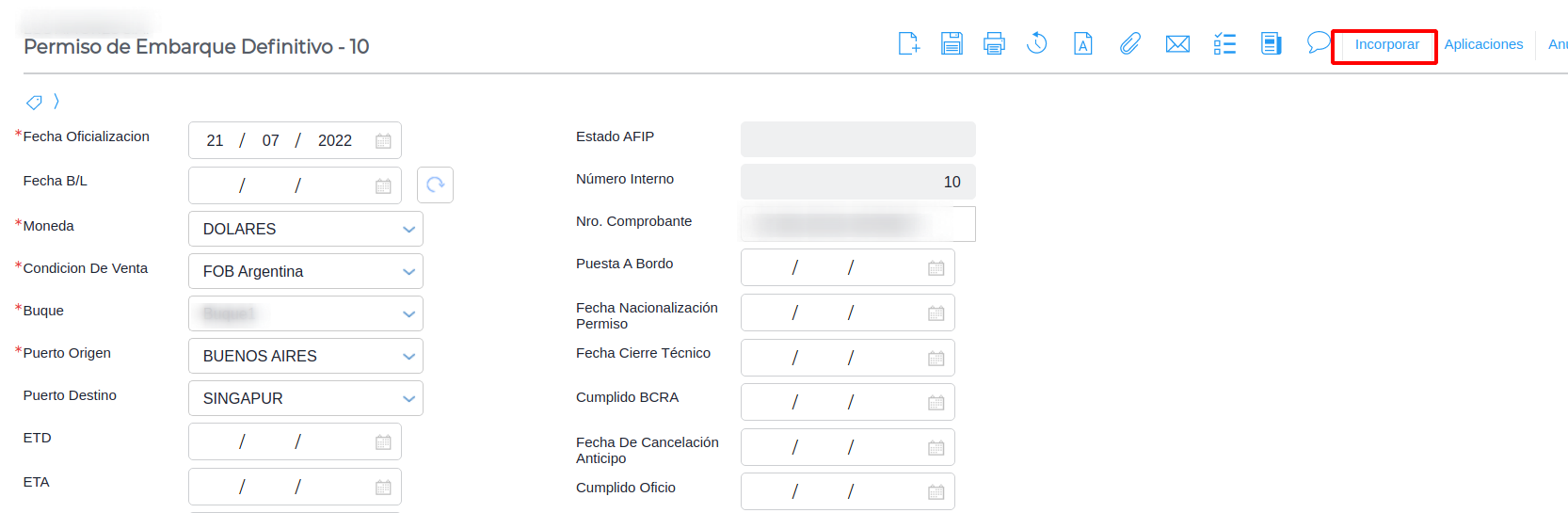Open the Aplicaciones menu

1483,44
